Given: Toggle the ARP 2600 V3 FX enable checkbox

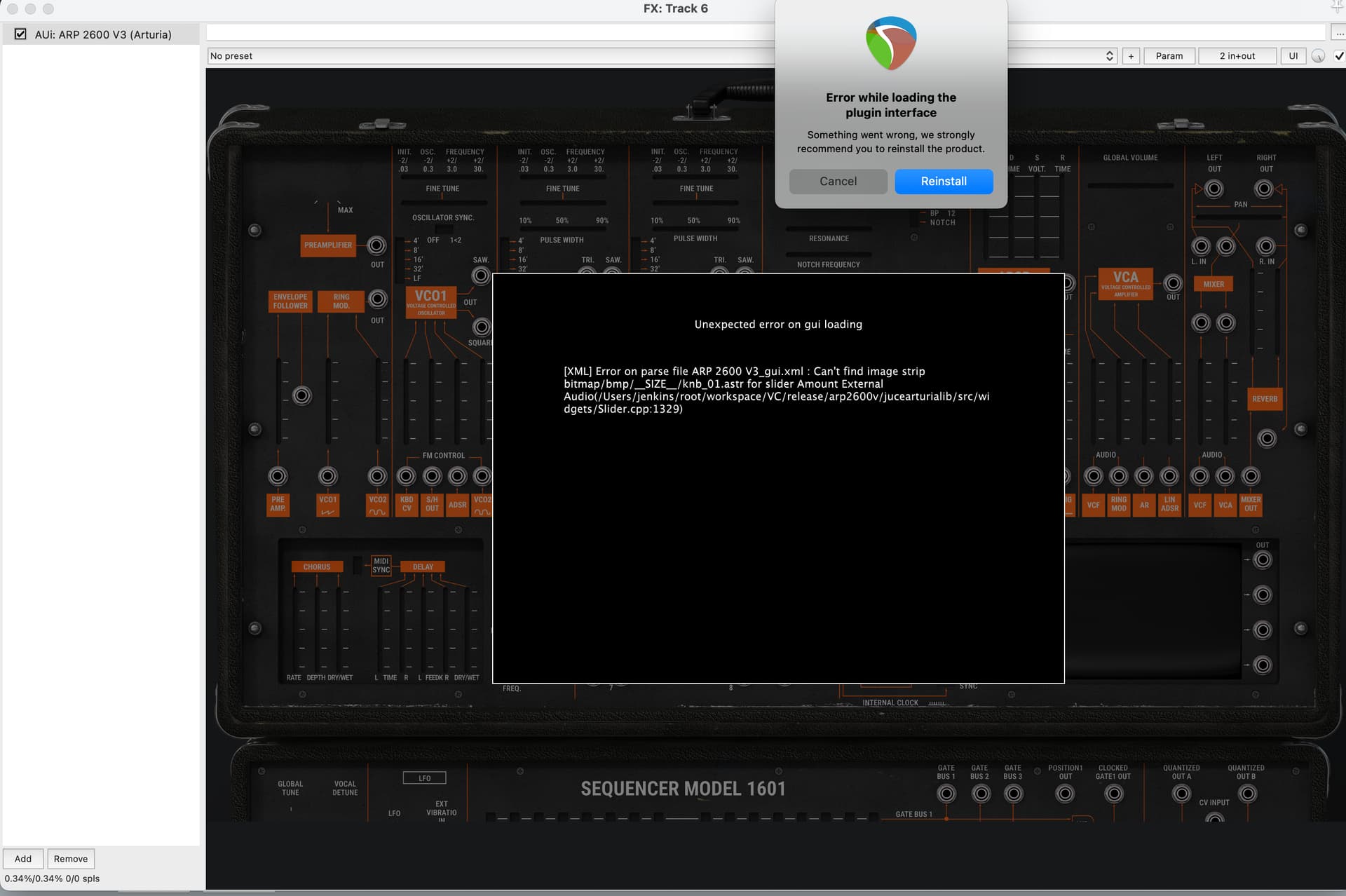Looking at the screenshot, I should pos(20,34).
